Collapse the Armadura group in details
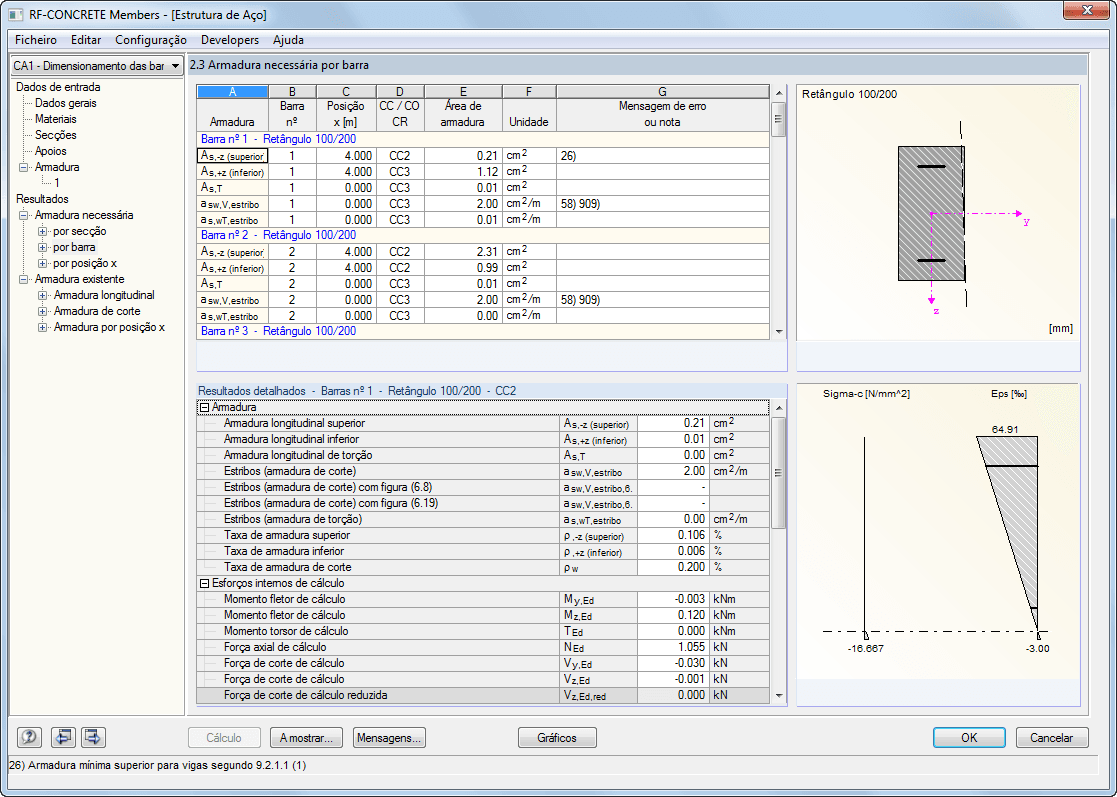The height and width of the screenshot is (797, 1117). [204, 407]
